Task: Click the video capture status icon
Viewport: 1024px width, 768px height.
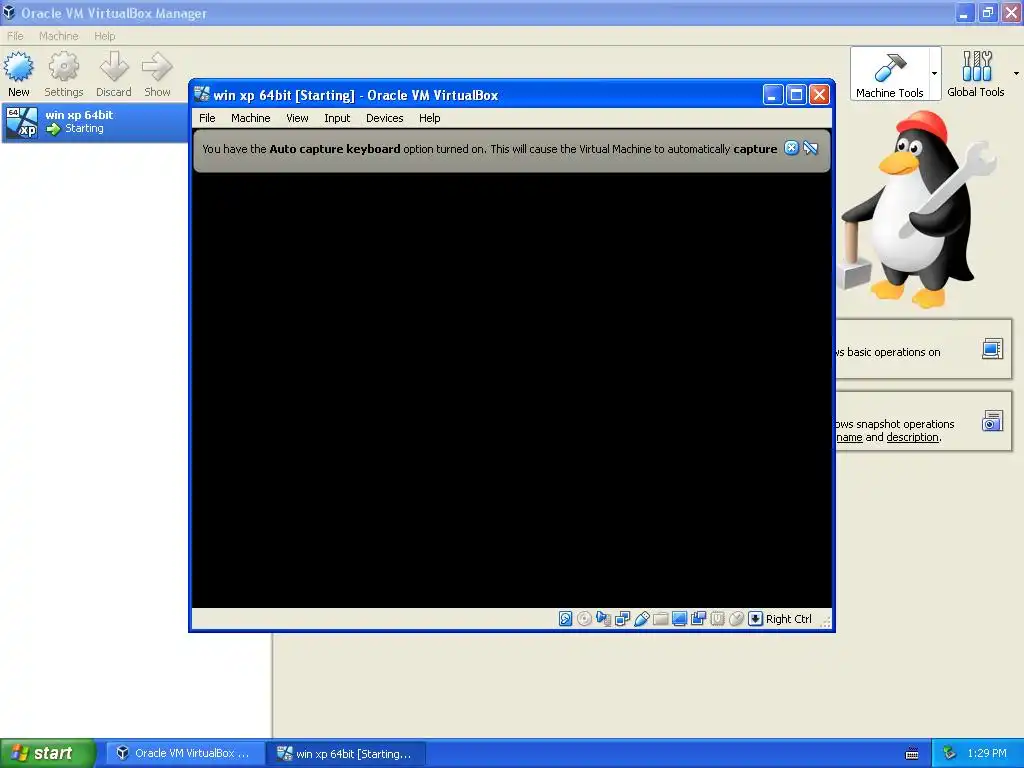Action: point(698,618)
